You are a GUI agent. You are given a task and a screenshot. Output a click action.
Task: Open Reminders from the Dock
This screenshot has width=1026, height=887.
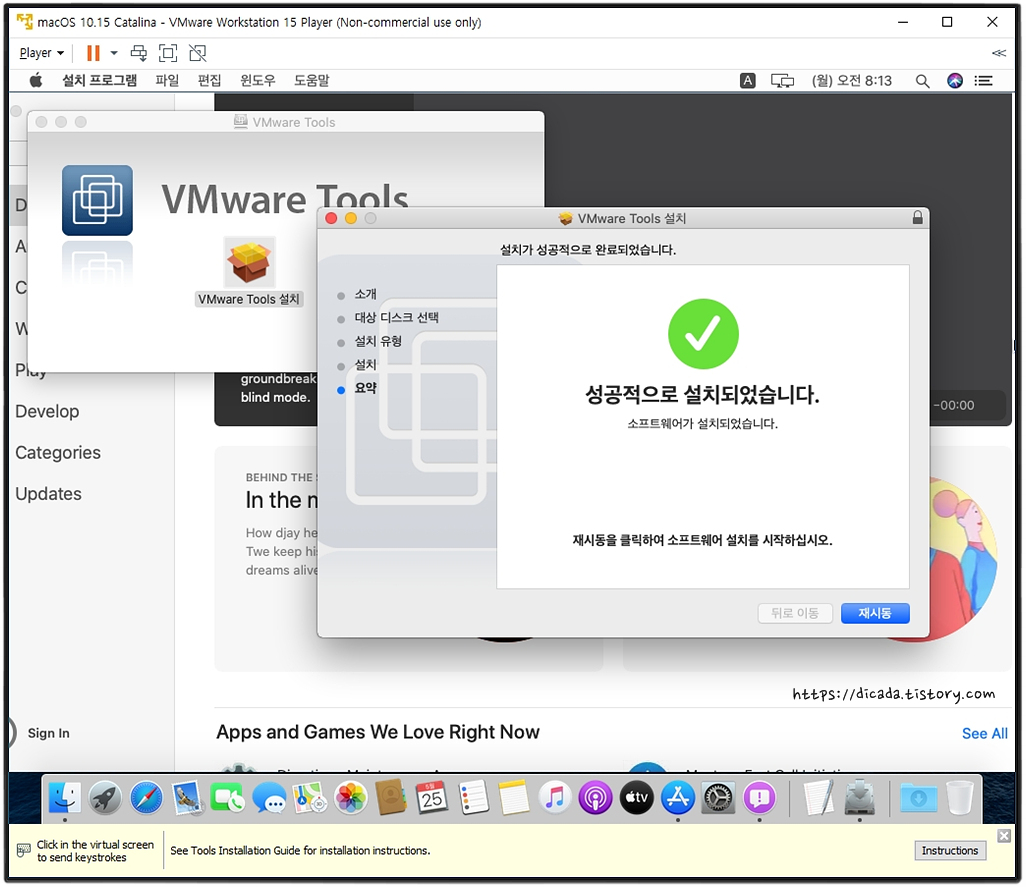(473, 798)
